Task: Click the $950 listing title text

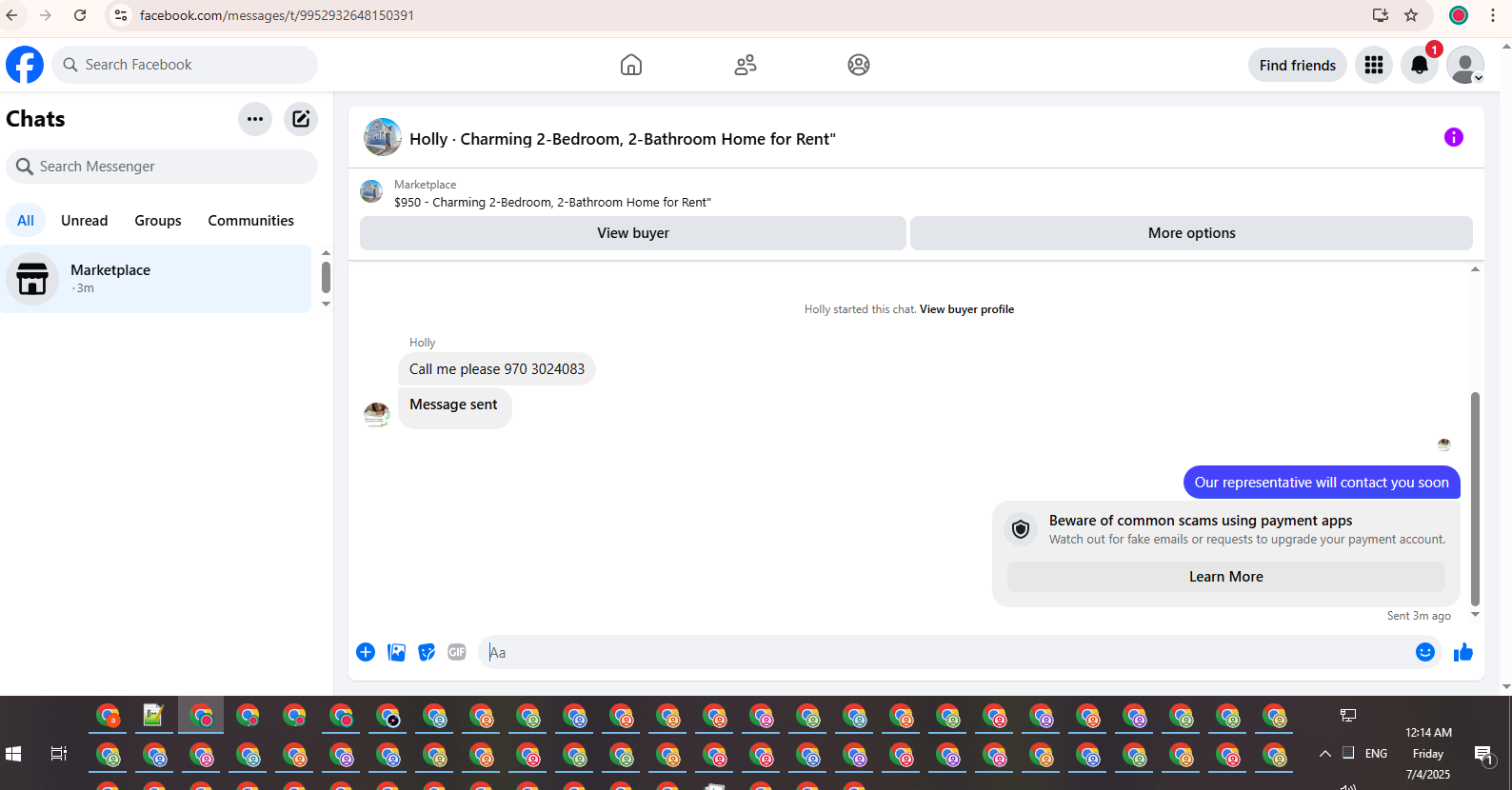Action: (x=552, y=203)
